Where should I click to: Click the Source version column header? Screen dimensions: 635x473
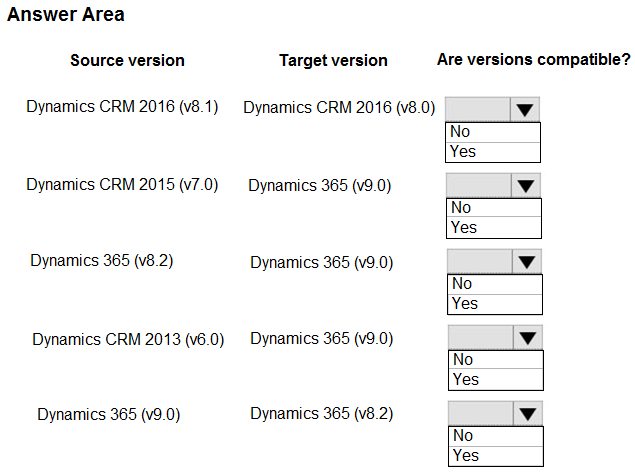click(x=127, y=60)
